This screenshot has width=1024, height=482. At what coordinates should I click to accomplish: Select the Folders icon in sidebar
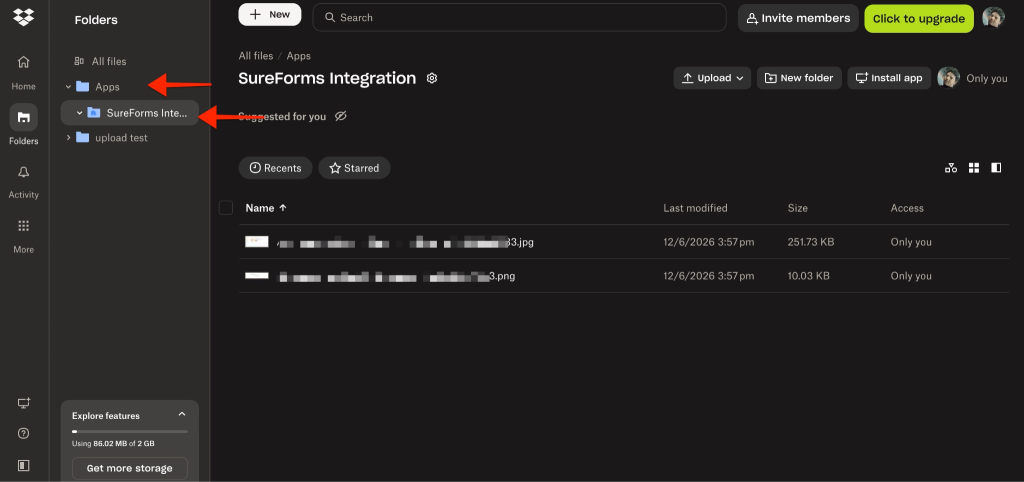24,118
